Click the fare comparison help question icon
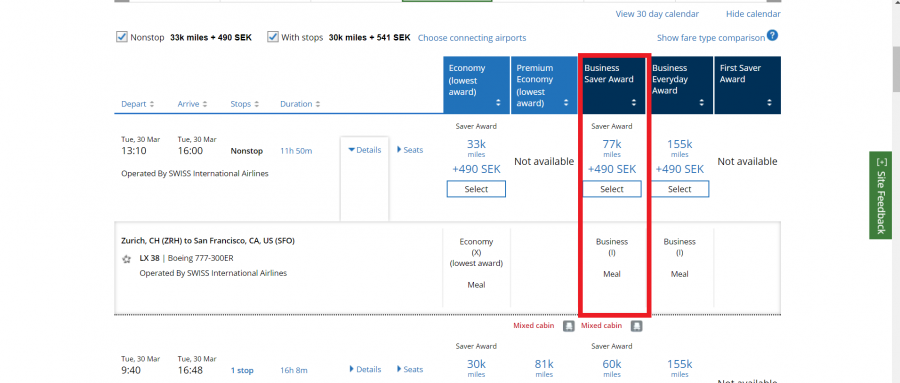Screen dimensions: 900x383 [773, 36]
